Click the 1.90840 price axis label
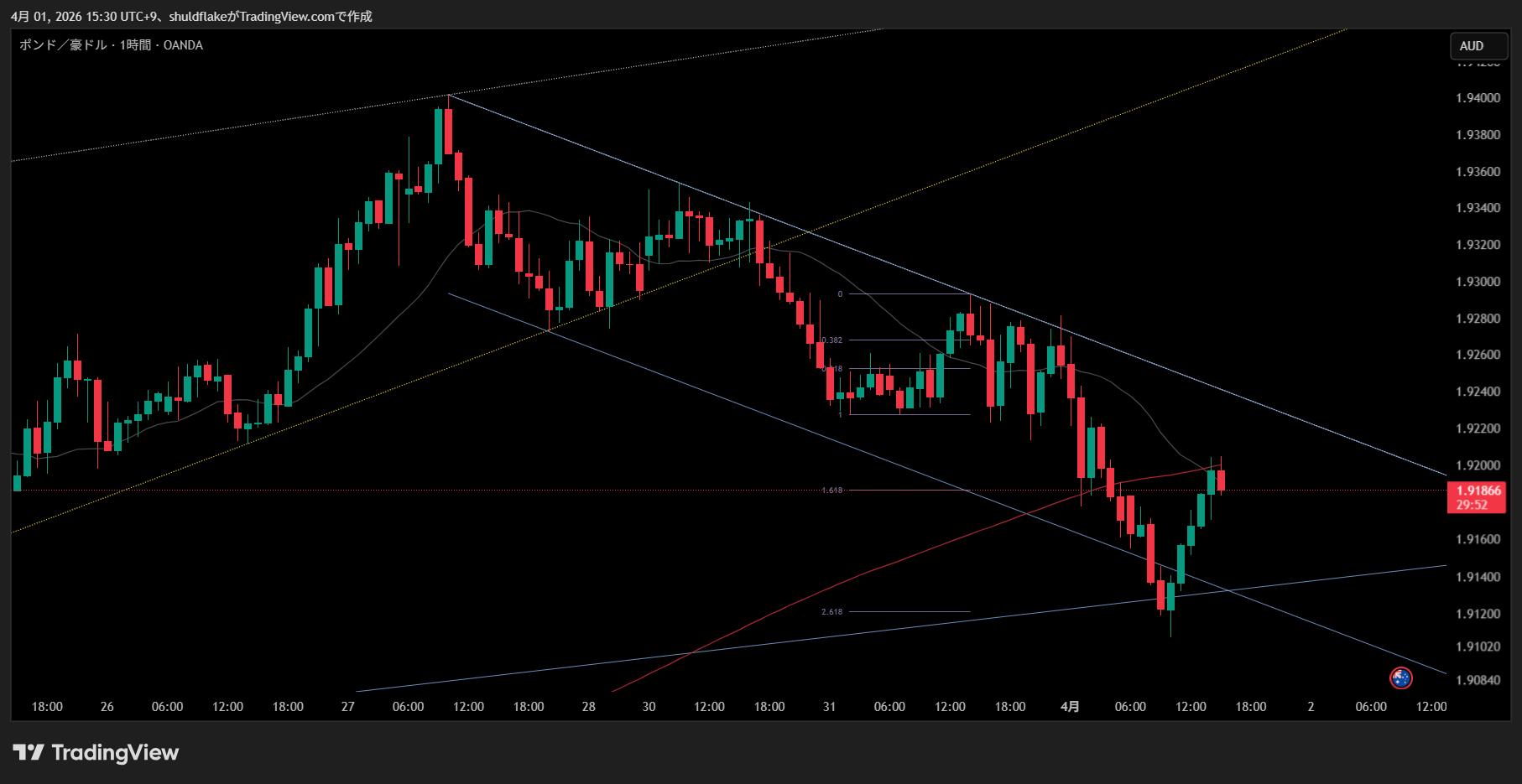1522x784 pixels. 1478,680
